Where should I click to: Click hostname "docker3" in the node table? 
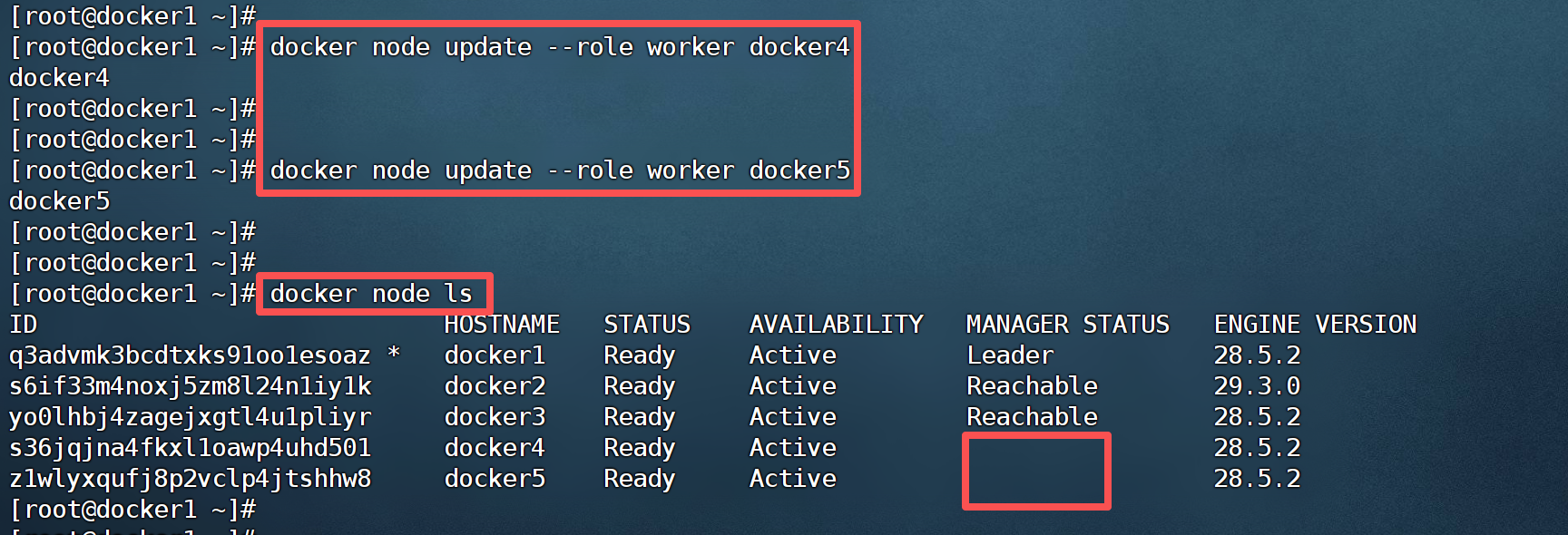click(x=495, y=417)
